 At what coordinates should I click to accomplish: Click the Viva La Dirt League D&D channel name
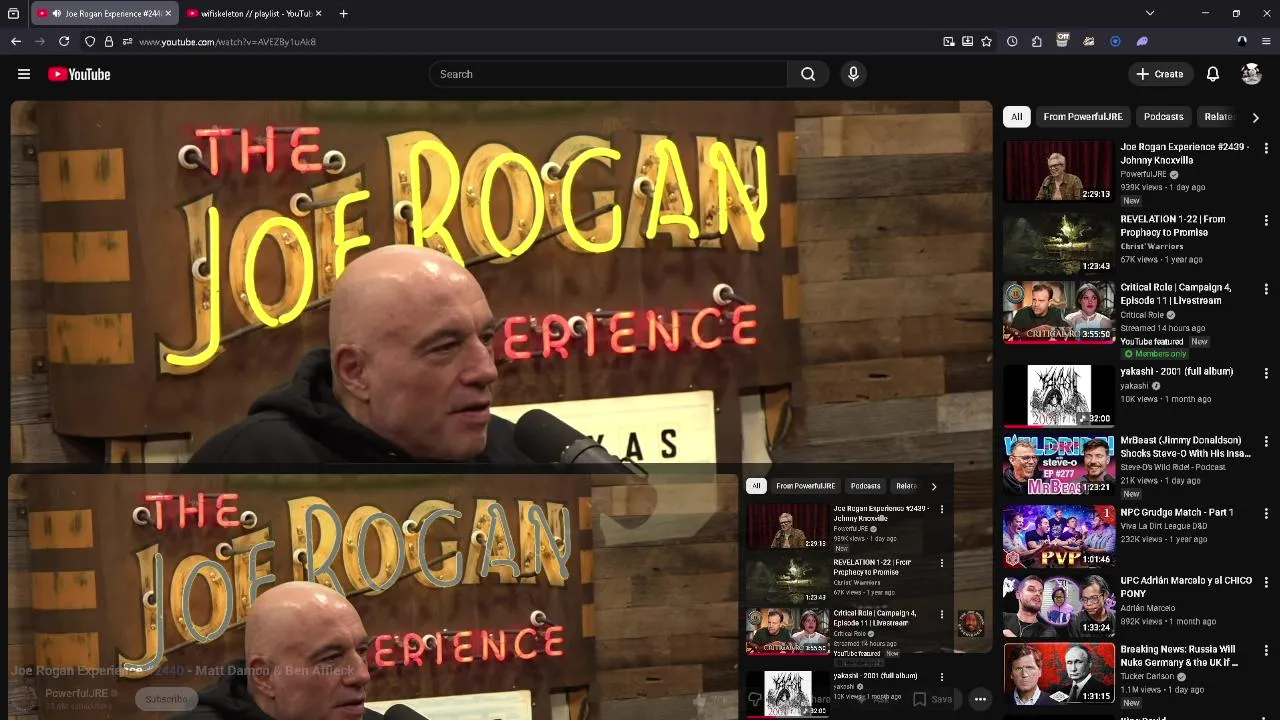1163,525
